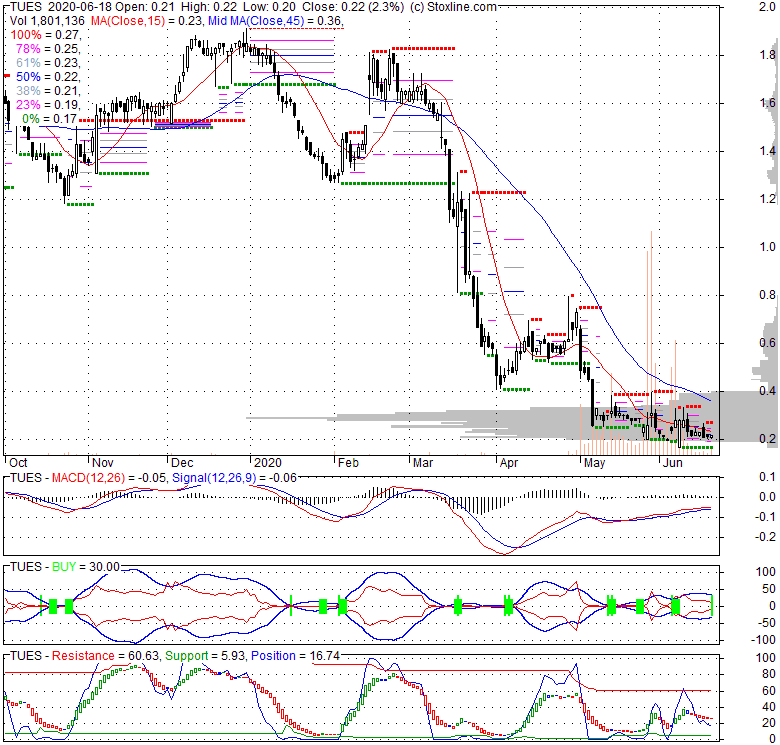This screenshot has height=745, width=780.
Task: Click the 100% = 0.27 Fibonacci level
Action: [x=49, y=34]
